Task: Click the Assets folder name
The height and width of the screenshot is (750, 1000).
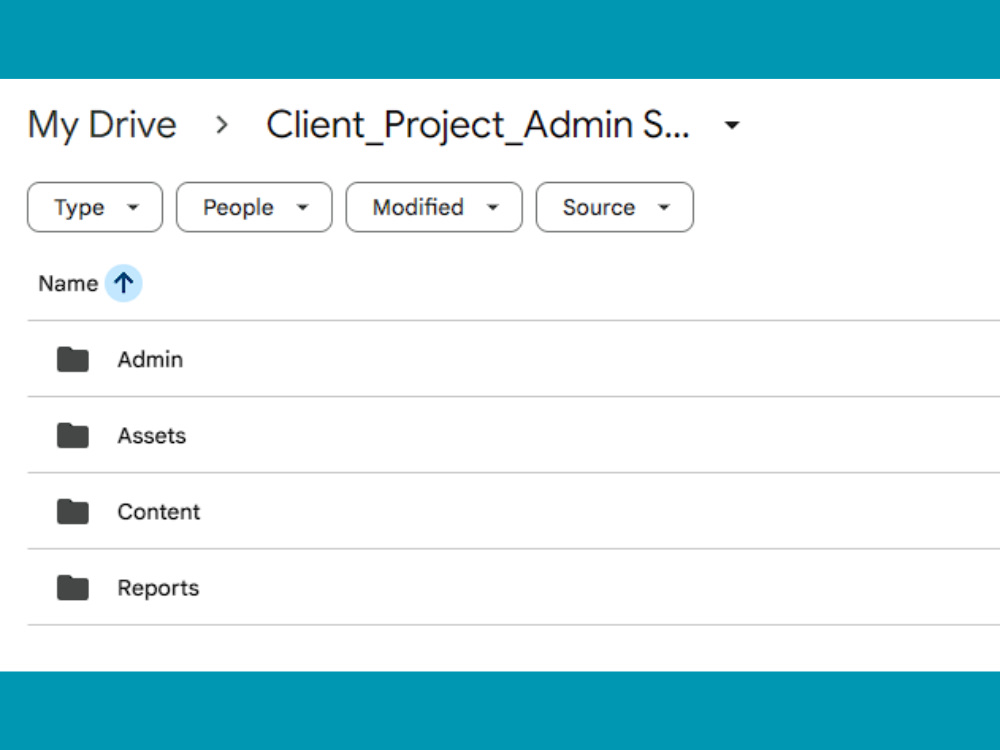Action: click(x=152, y=436)
